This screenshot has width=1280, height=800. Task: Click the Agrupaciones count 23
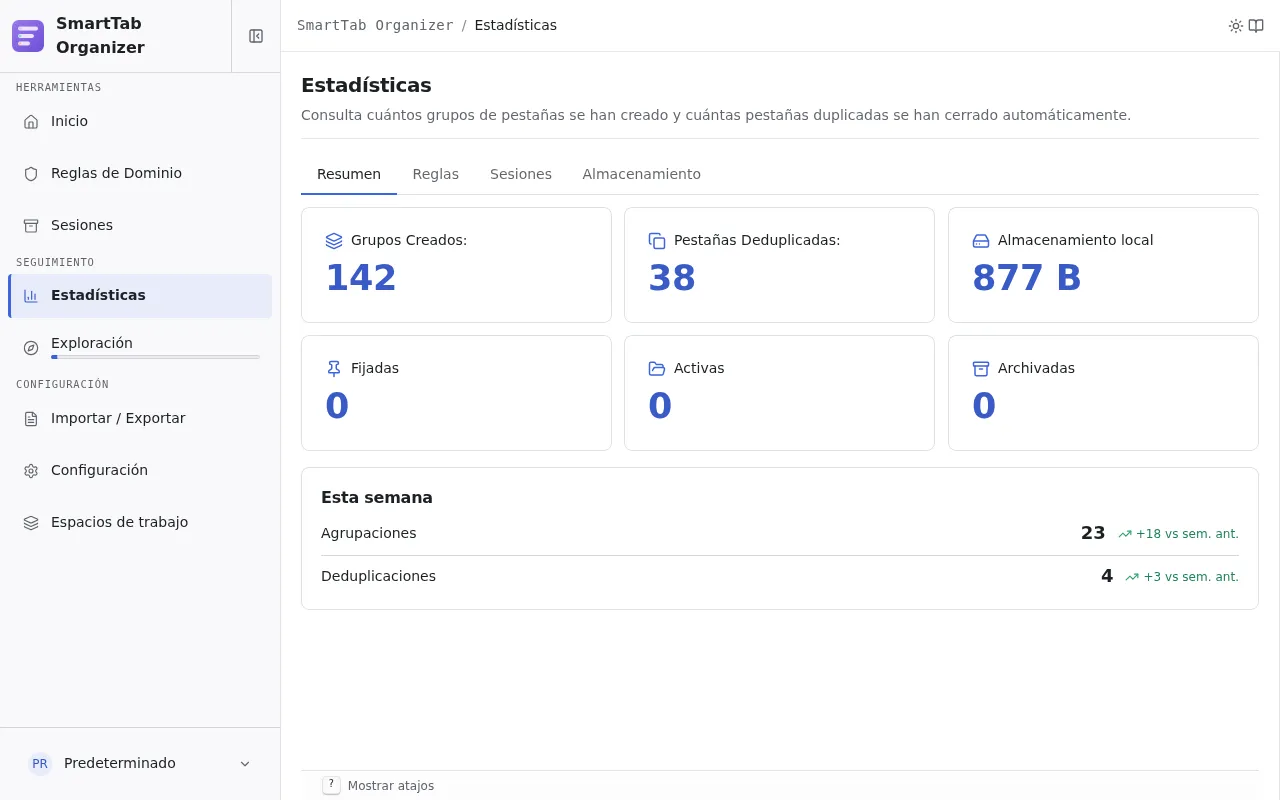(1093, 533)
